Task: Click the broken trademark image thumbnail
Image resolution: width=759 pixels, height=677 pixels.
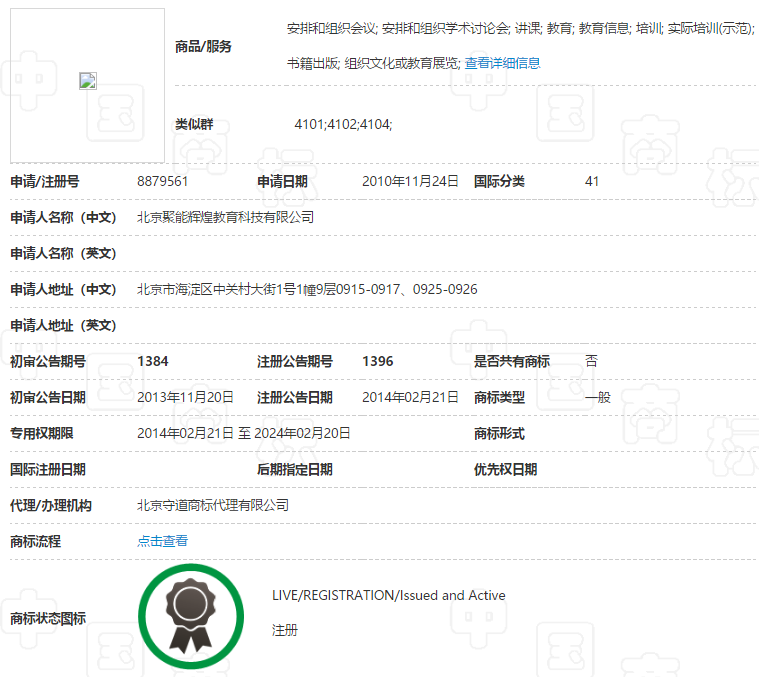Action: (87, 82)
